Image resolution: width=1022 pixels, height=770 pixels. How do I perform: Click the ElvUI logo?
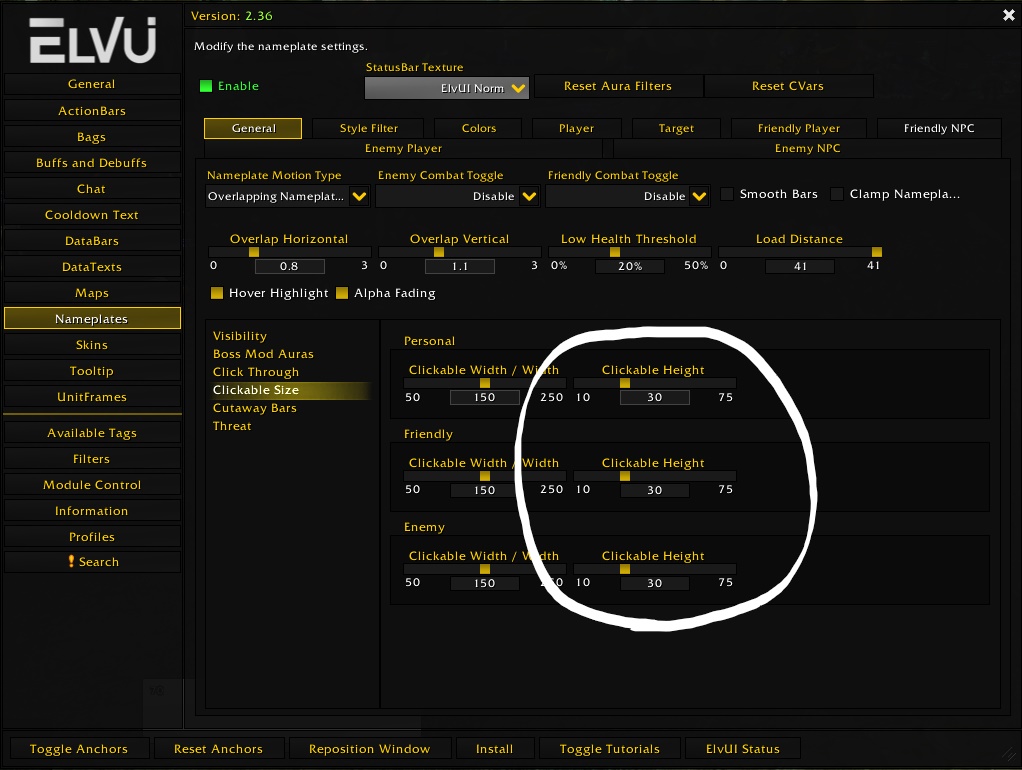[93, 40]
